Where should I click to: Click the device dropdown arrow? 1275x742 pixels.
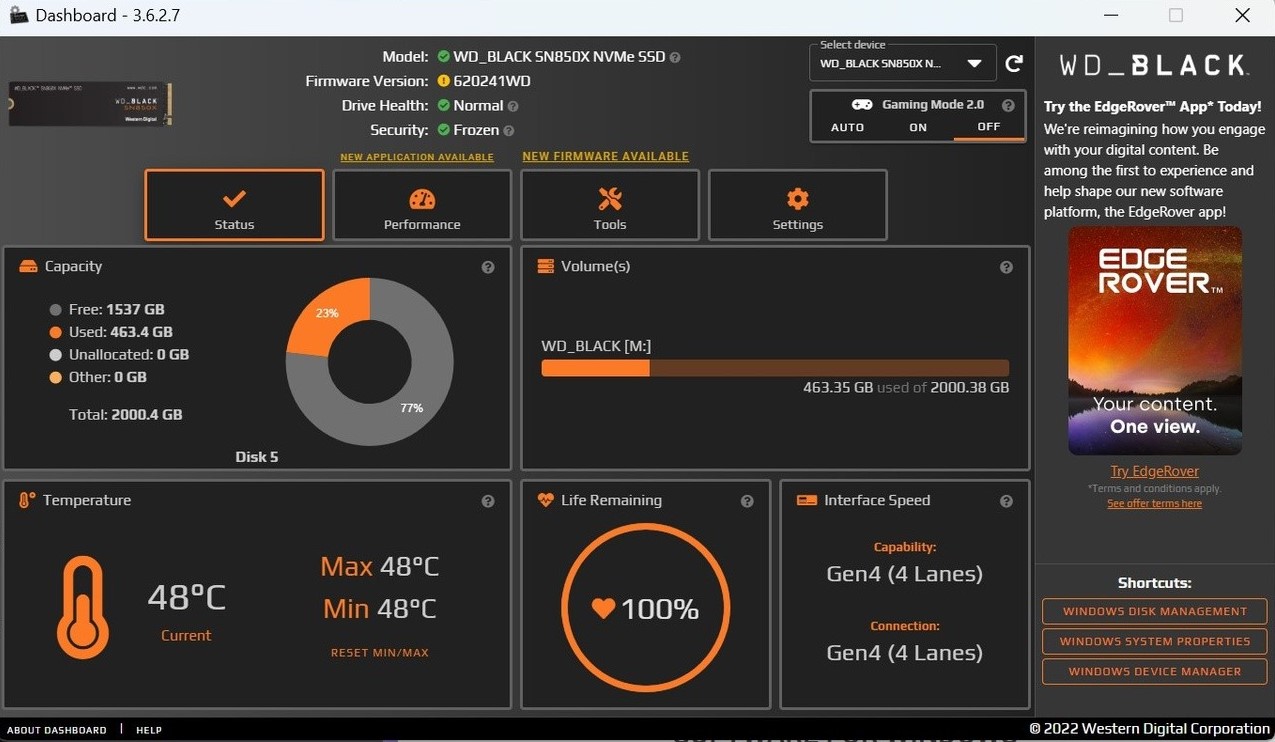(x=974, y=62)
